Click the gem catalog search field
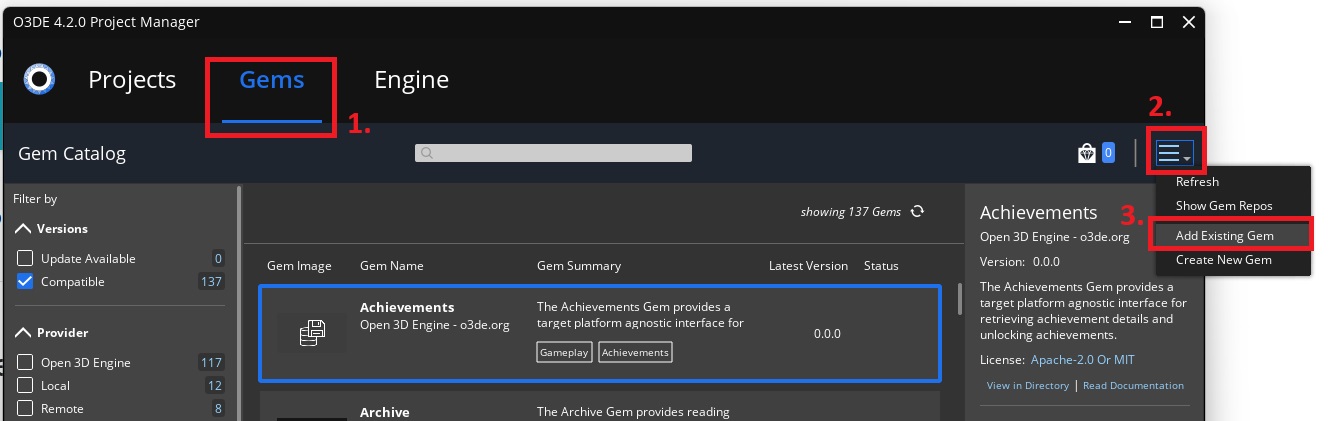 tap(553, 153)
